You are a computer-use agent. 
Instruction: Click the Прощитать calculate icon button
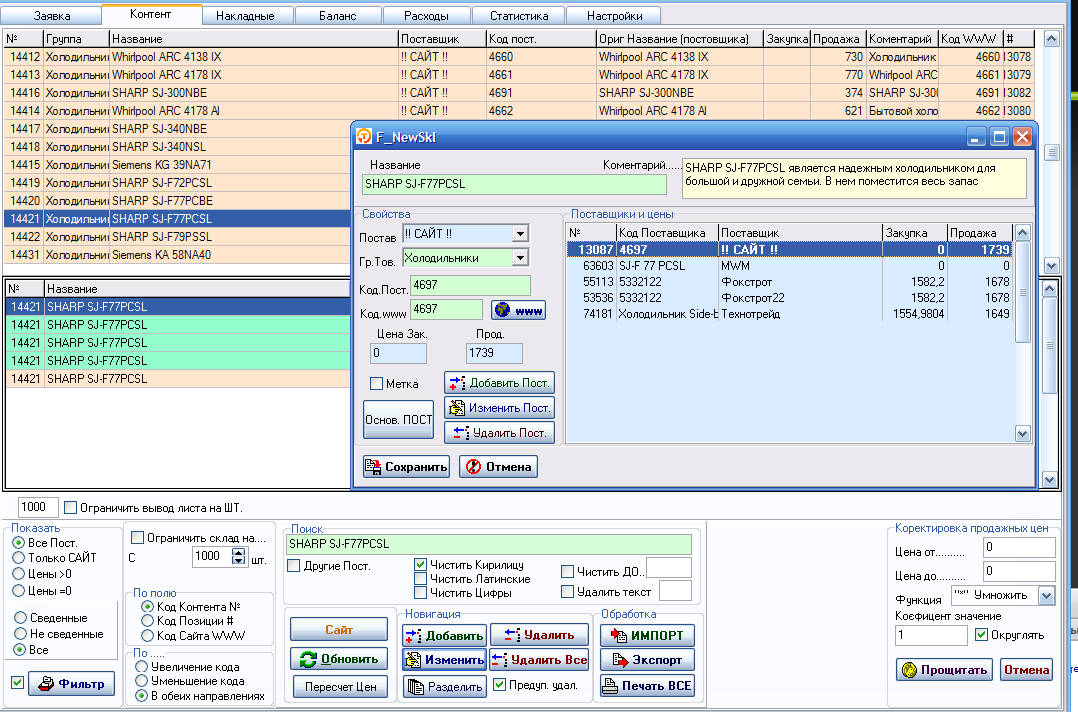coord(943,670)
